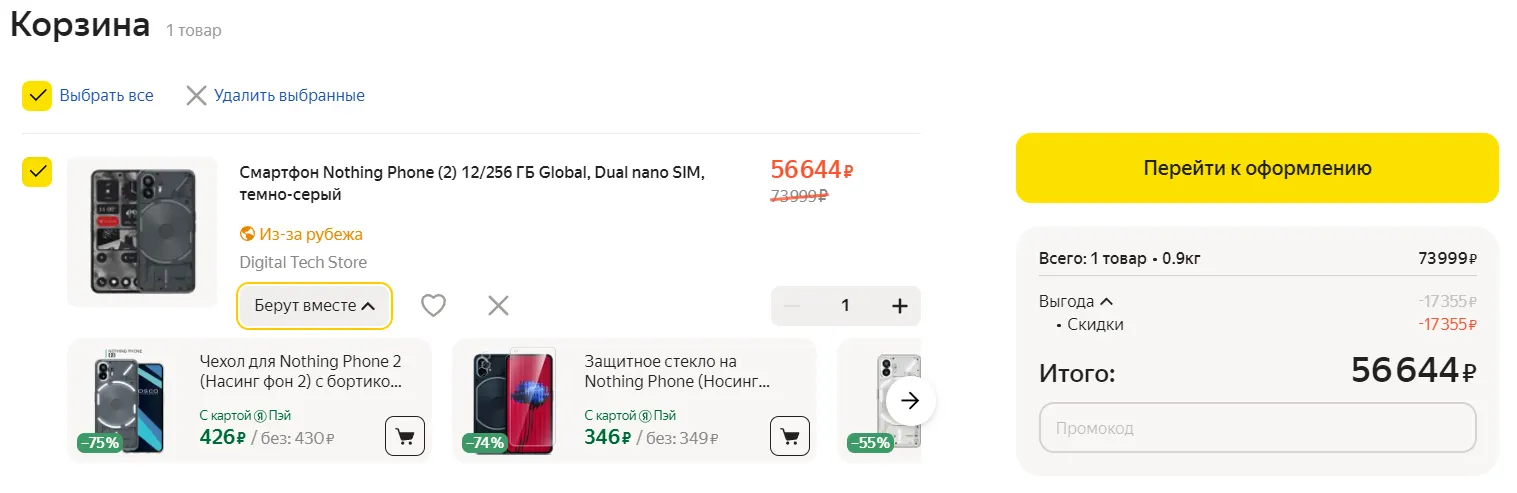The image size is (1517, 493).
Task: Add protective glass to cart
Action: point(790,436)
